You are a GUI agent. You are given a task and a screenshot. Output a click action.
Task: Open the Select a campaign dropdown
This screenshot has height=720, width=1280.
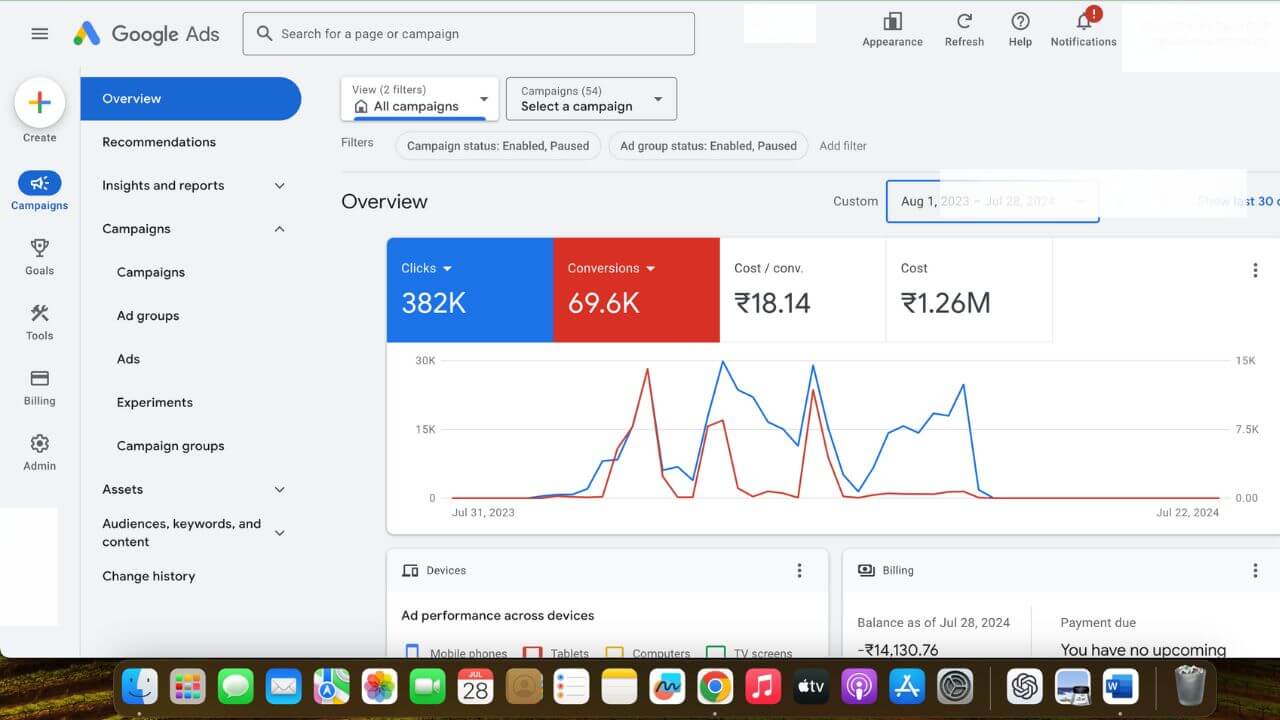tap(591, 99)
